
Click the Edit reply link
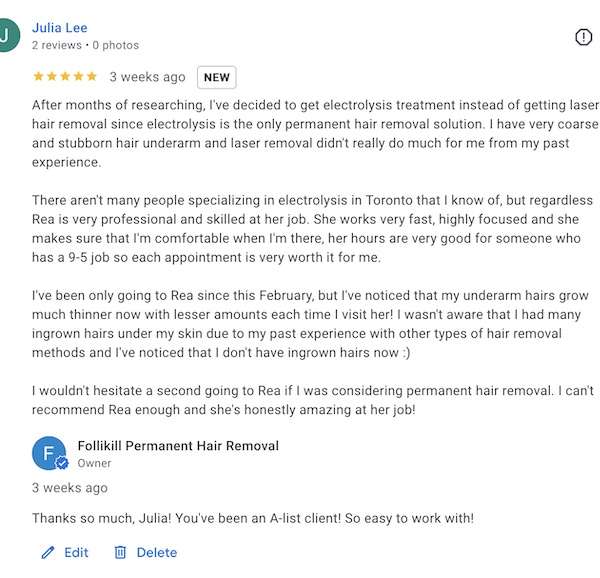point(76,552)
